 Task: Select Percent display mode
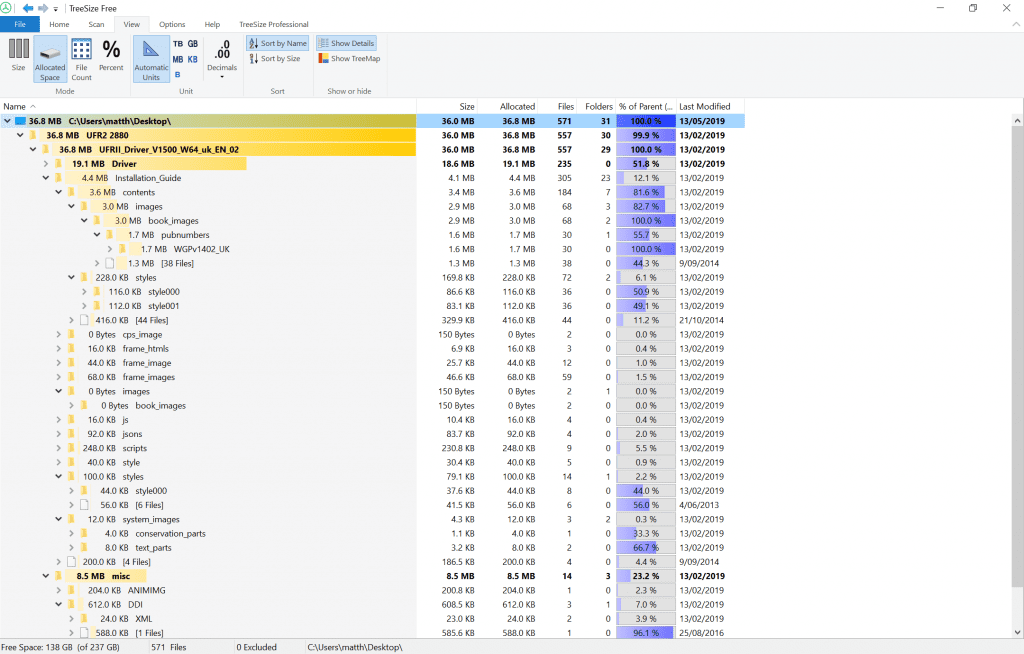111,55
